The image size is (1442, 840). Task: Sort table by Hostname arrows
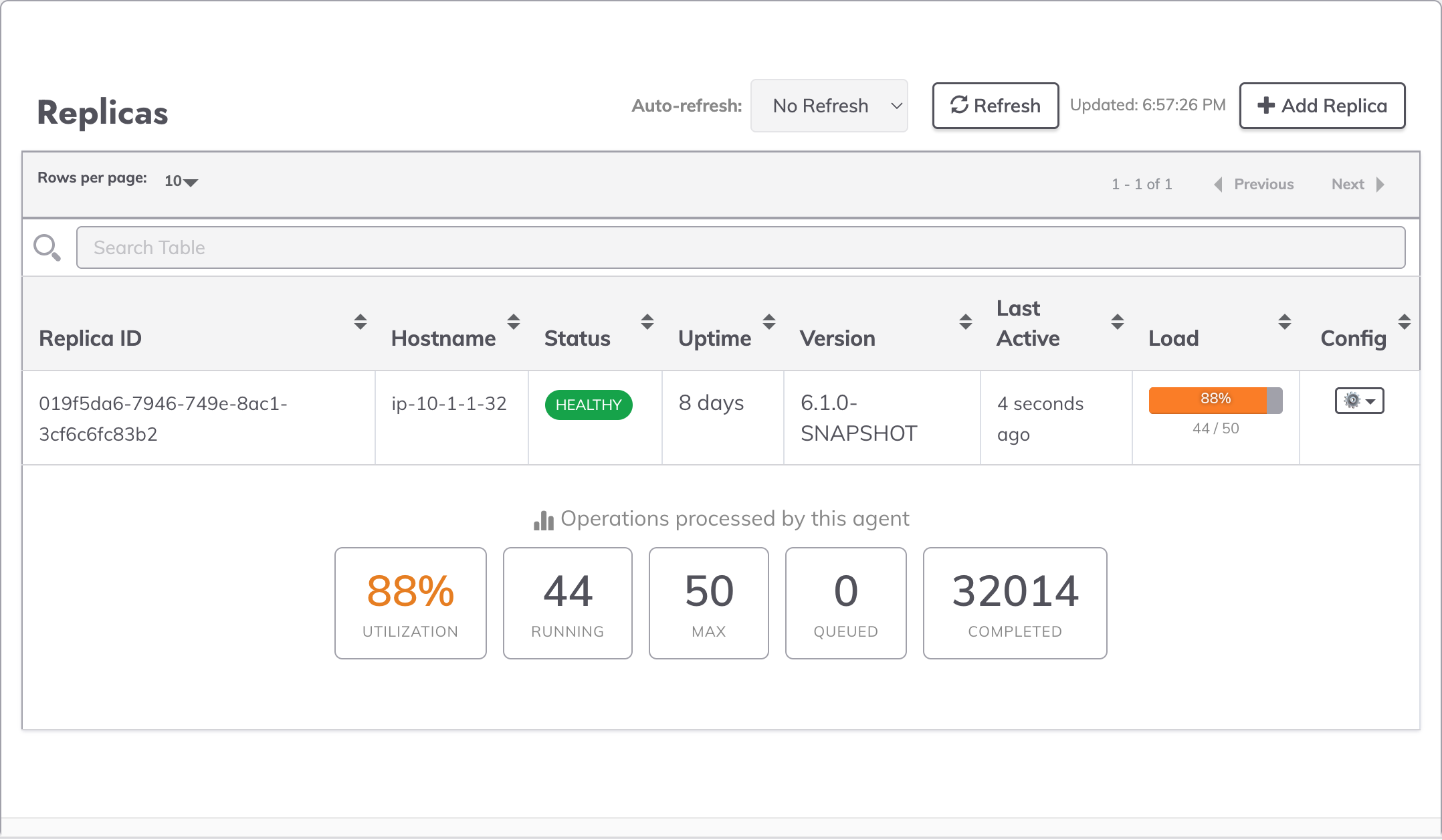coord(514,322)
